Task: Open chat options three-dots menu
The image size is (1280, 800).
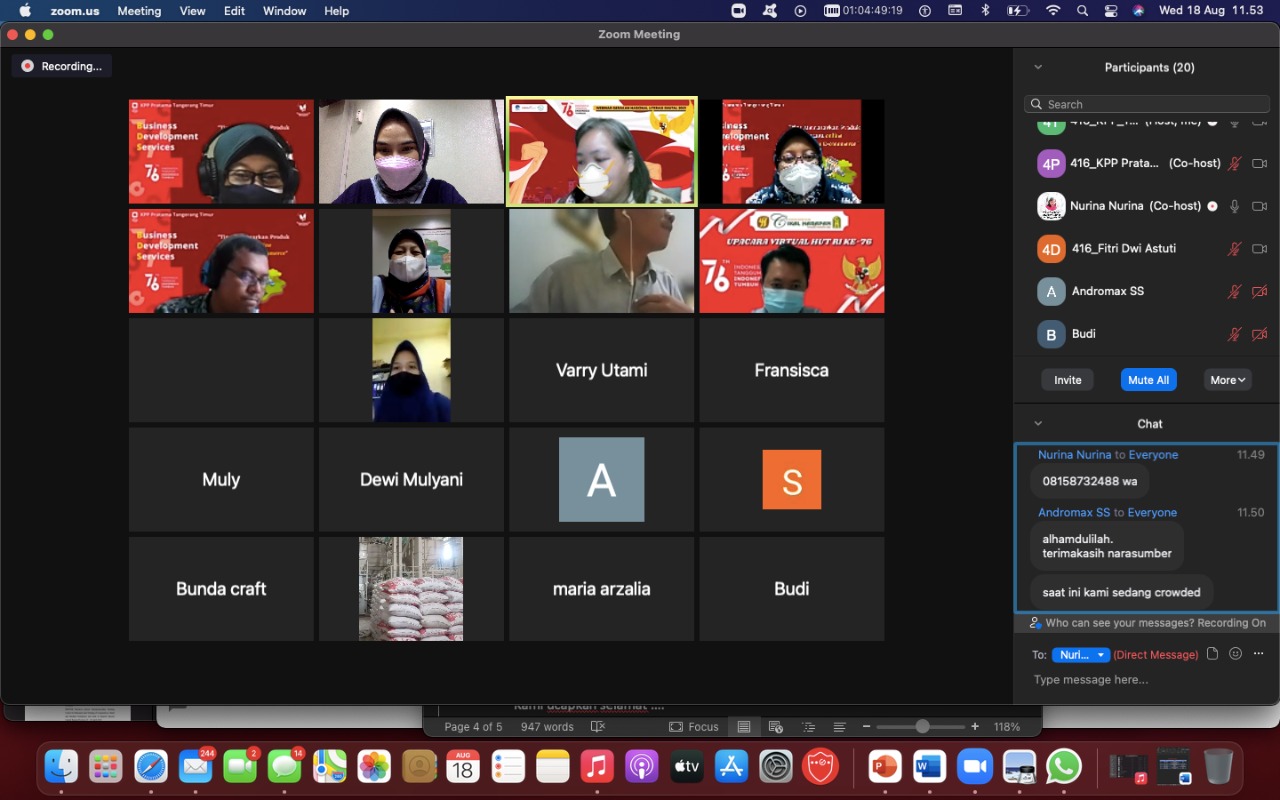Action: pos(1258,654)
